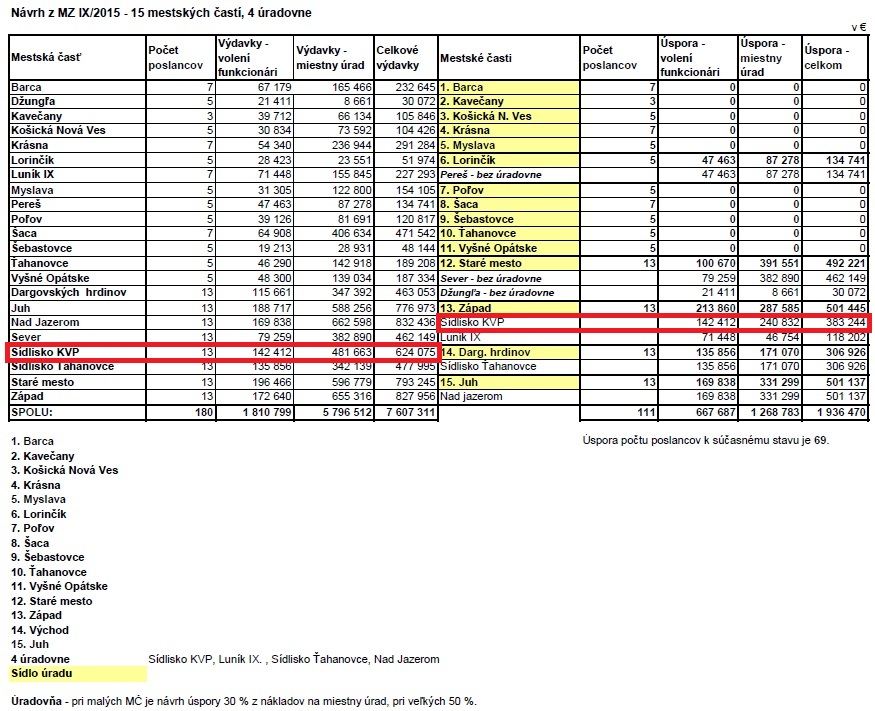Click the total 1 268 783

775,412
